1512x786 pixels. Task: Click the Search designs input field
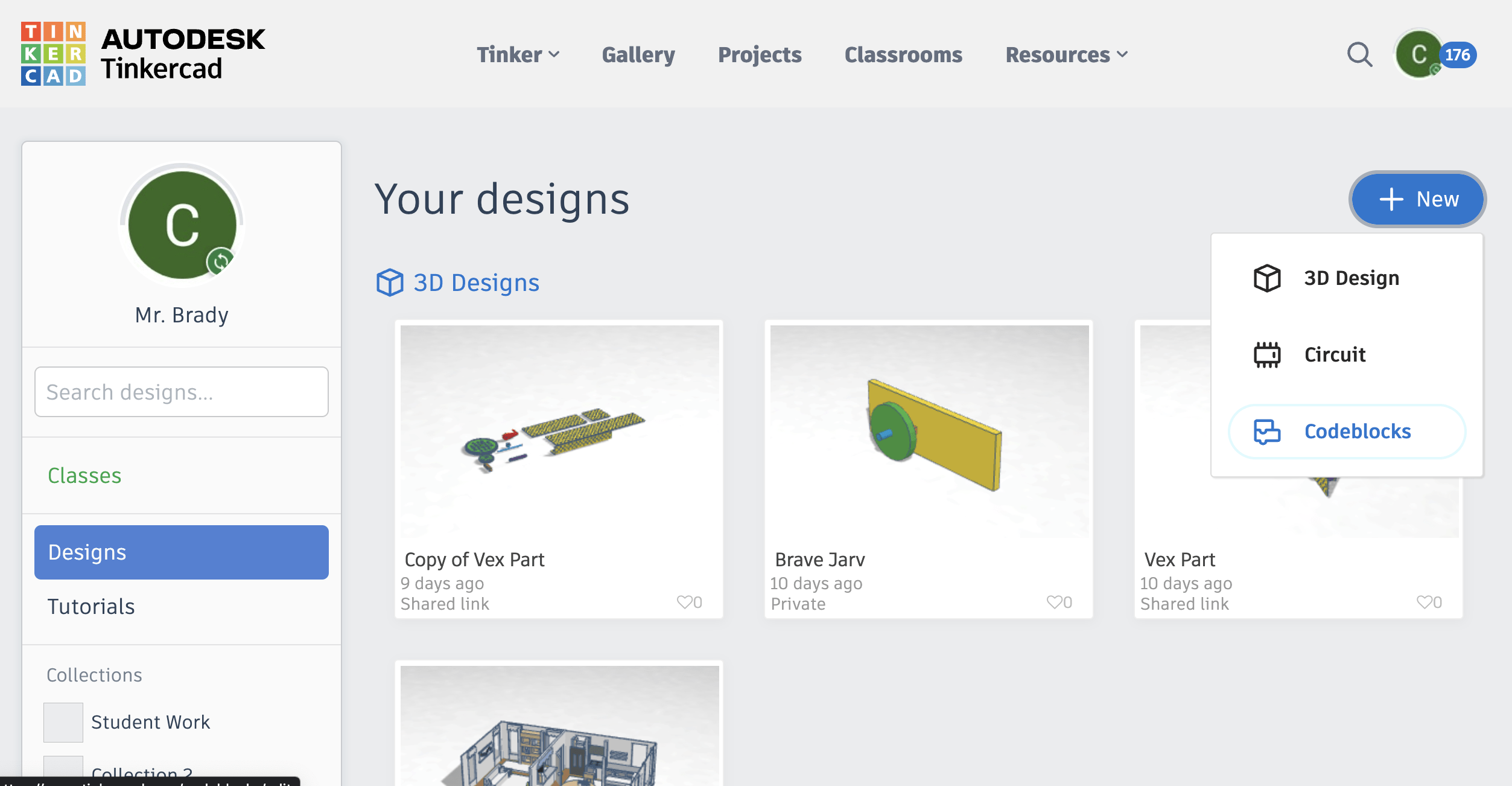coord(181,392)
